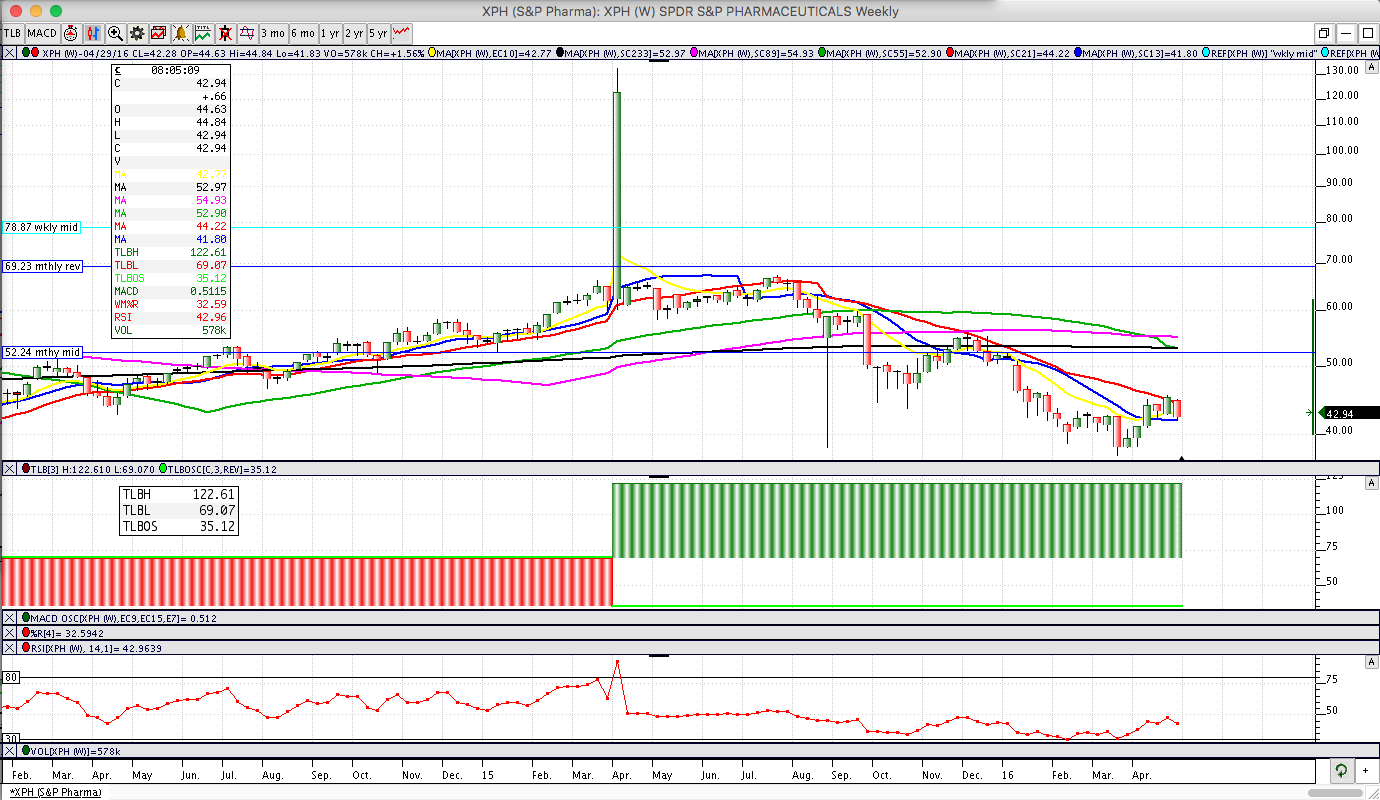The image size is (1380, 800).
Task: Close the TLB indicator pane
Action: pyautogui.click(x=9, y=468)
